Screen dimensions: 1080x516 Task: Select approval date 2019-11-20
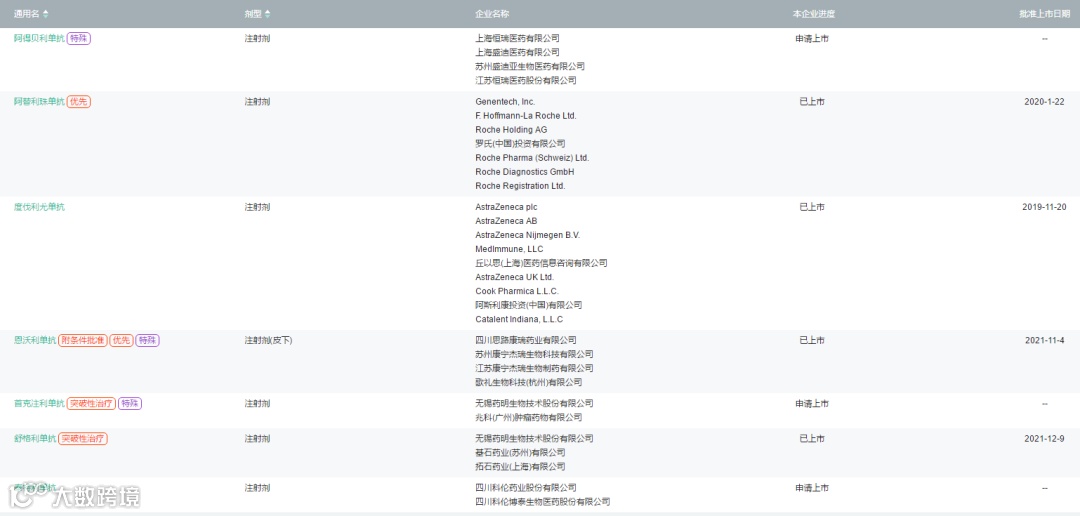point(1044,207)
